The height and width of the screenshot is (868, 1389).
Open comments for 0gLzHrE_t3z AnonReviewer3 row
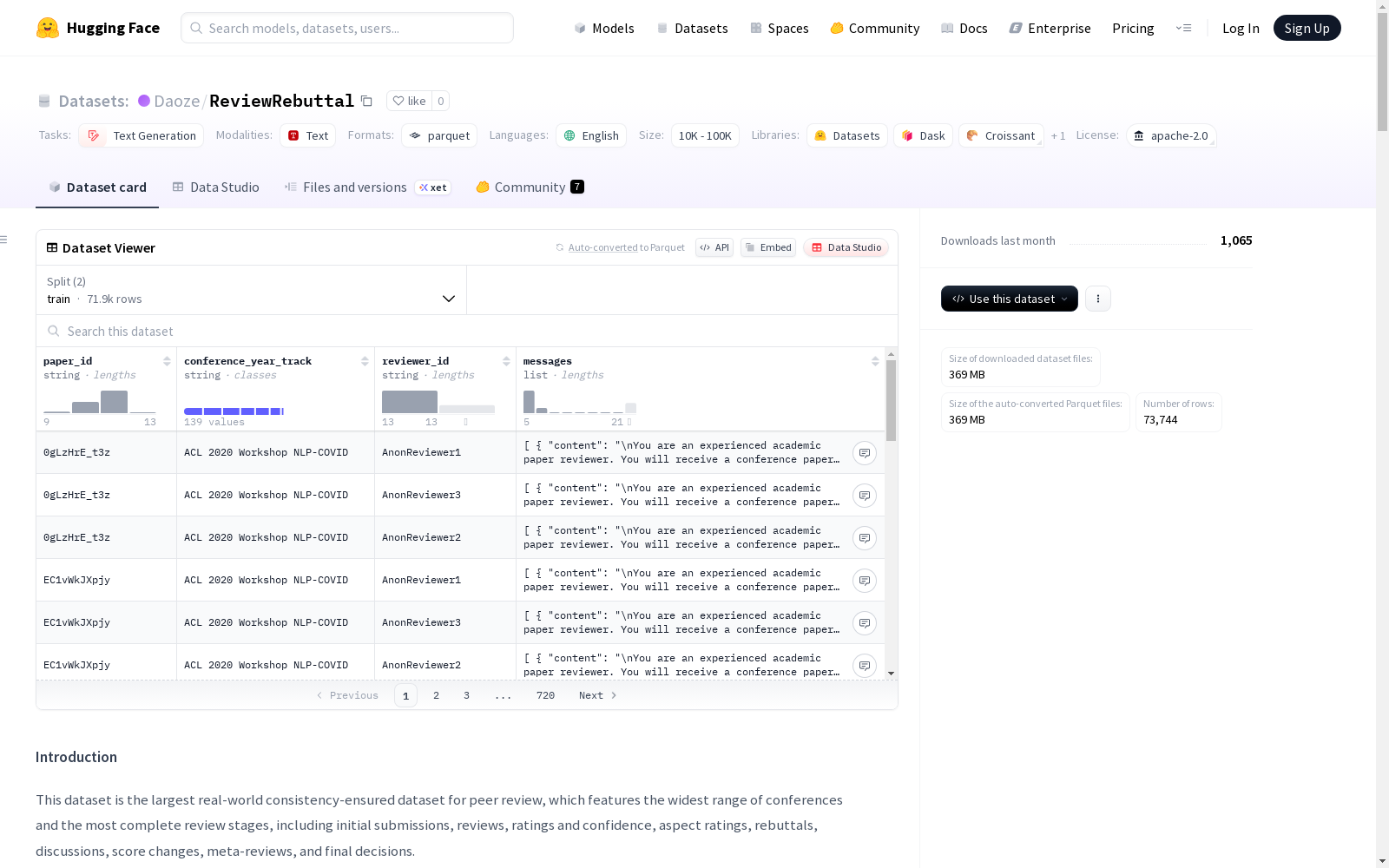[864, 496]
